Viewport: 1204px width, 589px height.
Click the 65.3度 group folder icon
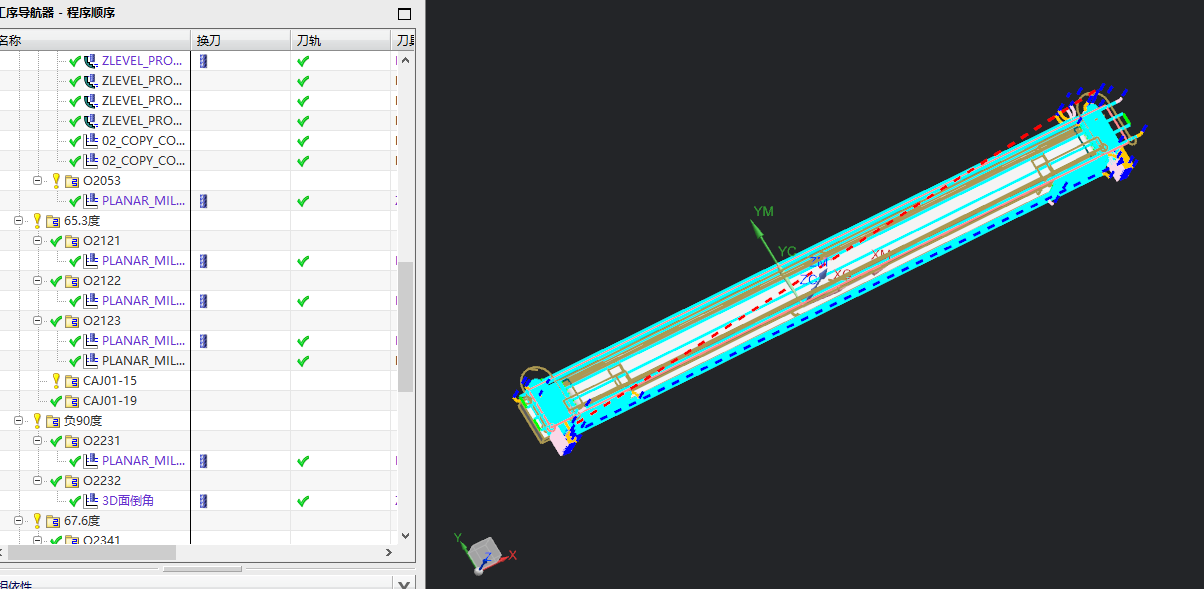(52, 221)
